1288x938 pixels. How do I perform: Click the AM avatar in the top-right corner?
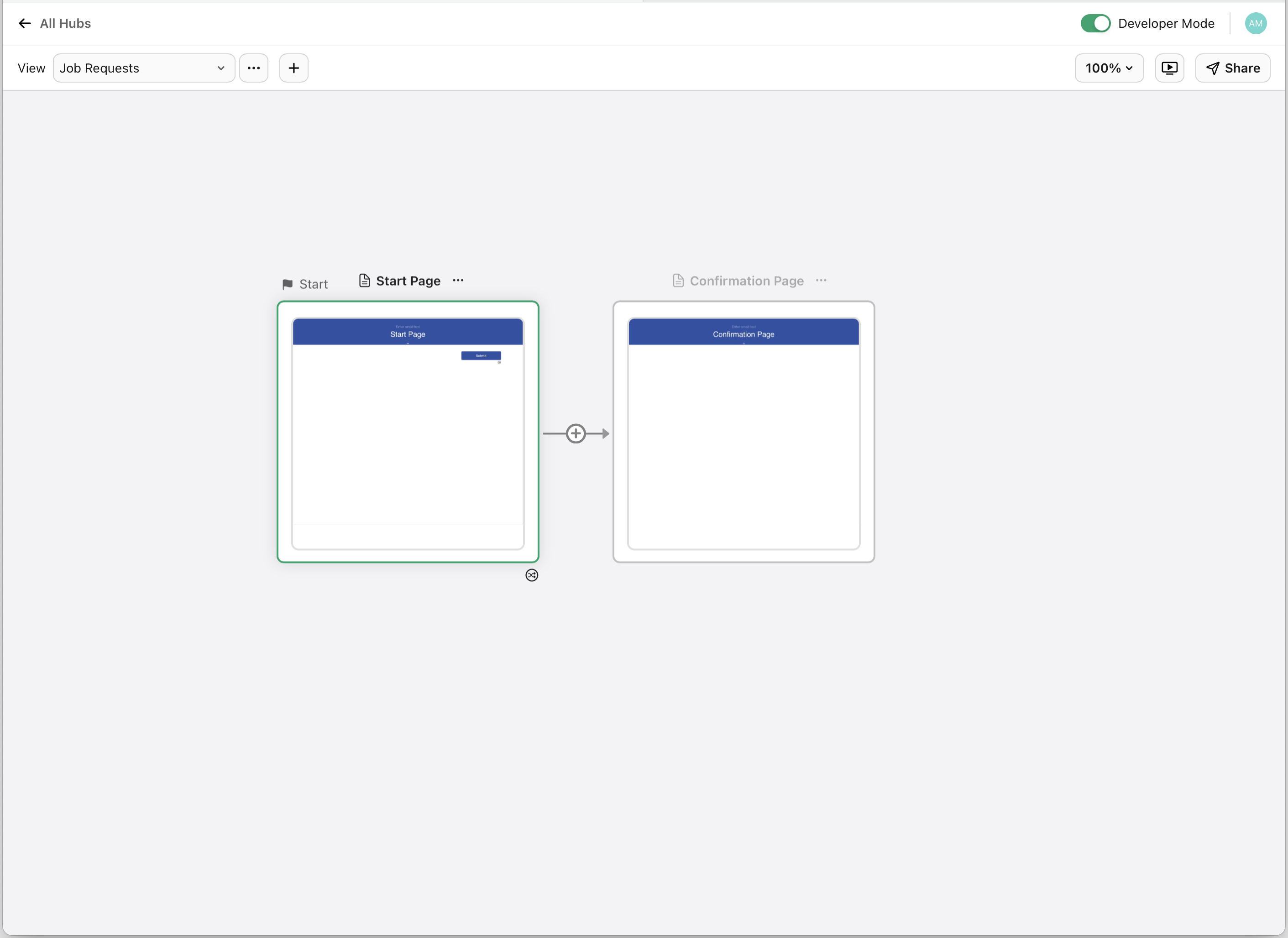pyautogui.click(x=1255, y=23)
